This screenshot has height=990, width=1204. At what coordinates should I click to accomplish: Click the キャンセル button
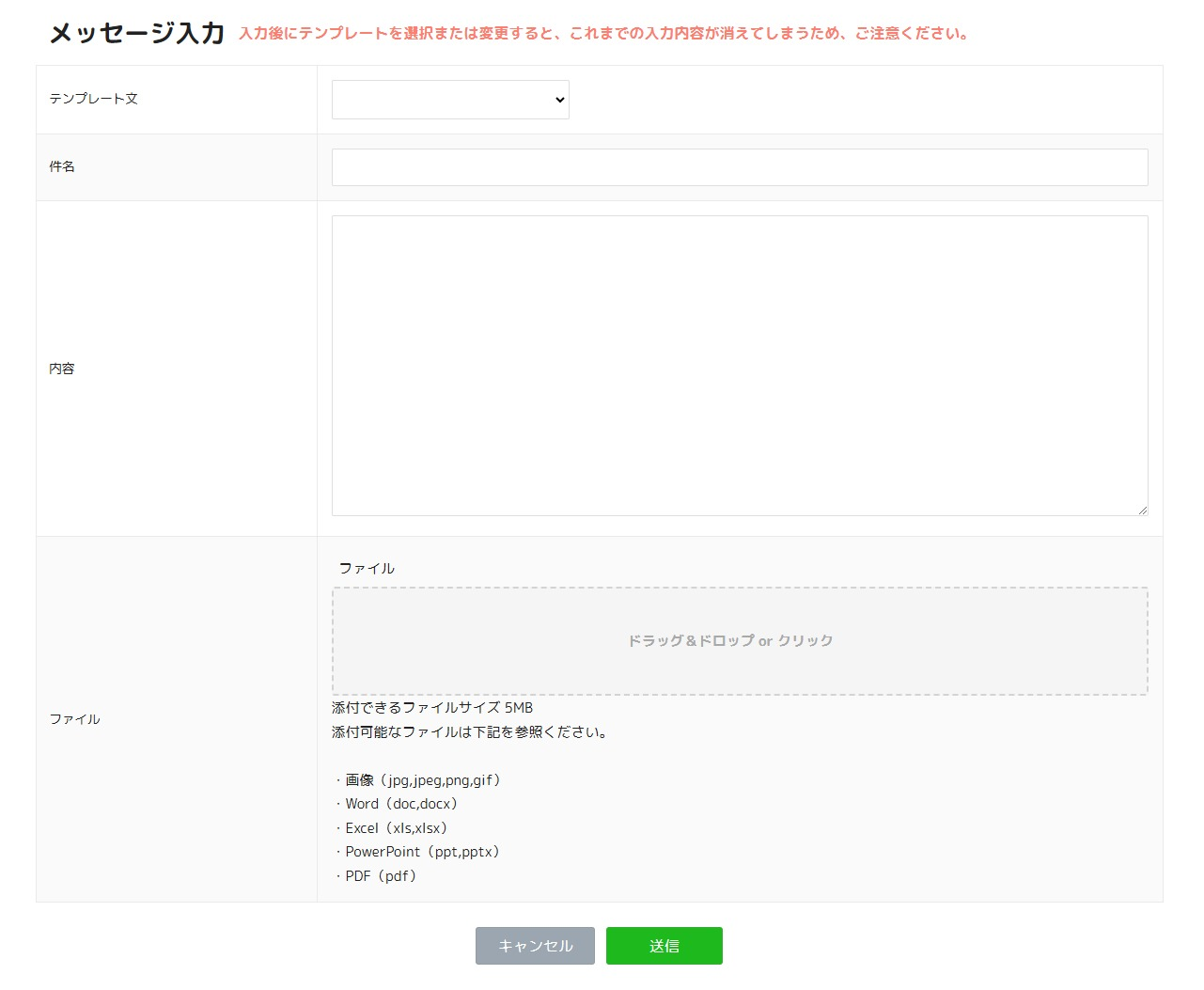(x=535, y=946)
